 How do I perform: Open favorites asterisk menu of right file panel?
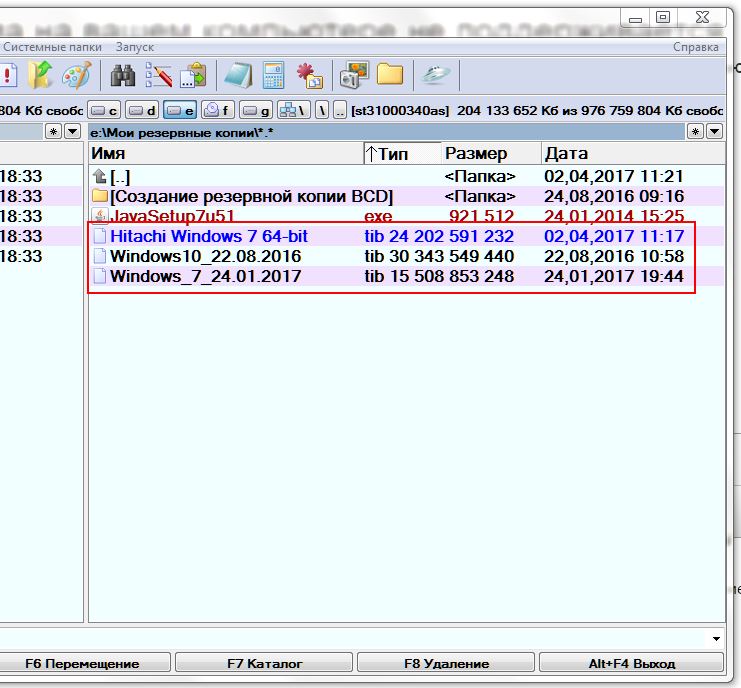pyautogui.click(x=697, y=132)
